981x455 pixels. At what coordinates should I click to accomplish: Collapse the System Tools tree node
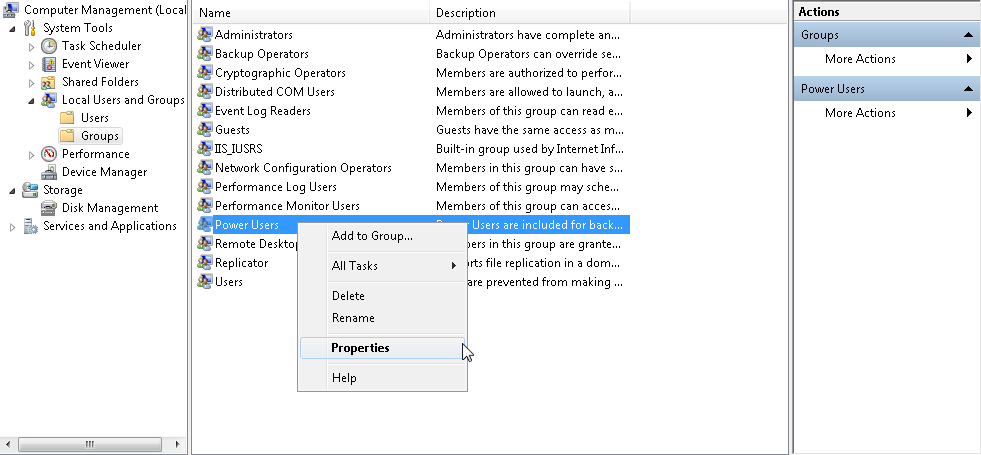coord(13,29)
